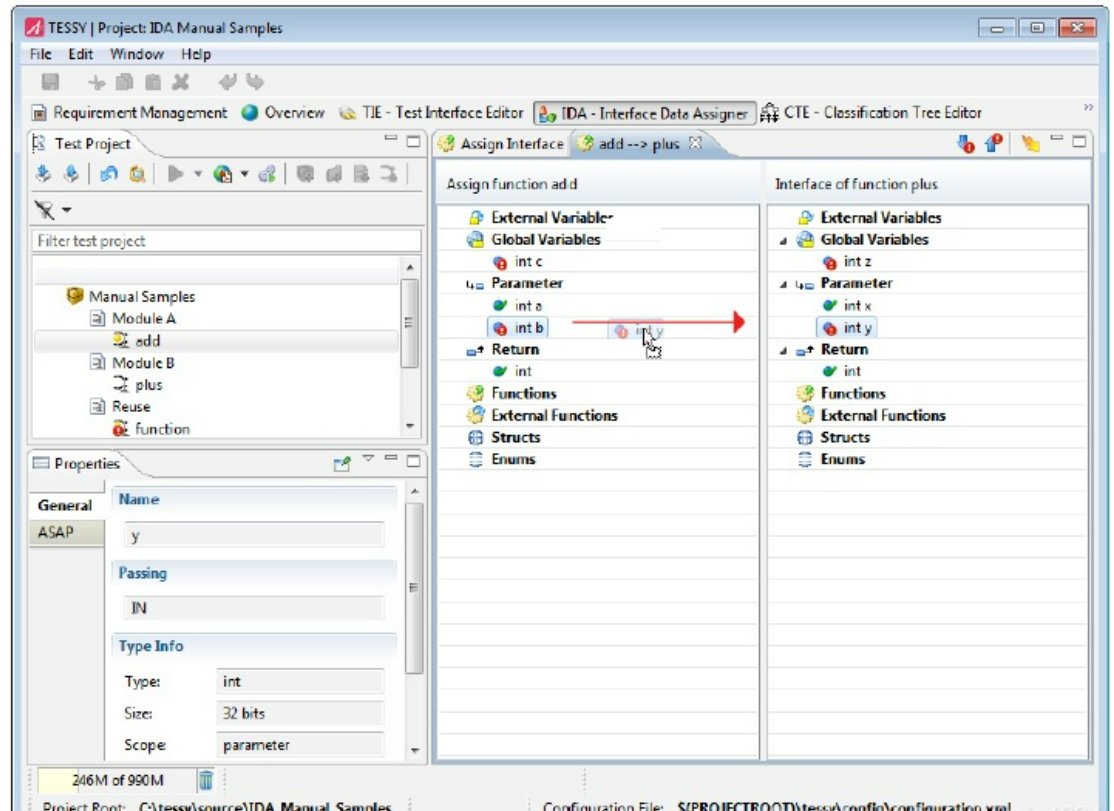Screen dimensions: 1114x811
Task: Open the Requirement Management perspective
Action: coord(130,113)
